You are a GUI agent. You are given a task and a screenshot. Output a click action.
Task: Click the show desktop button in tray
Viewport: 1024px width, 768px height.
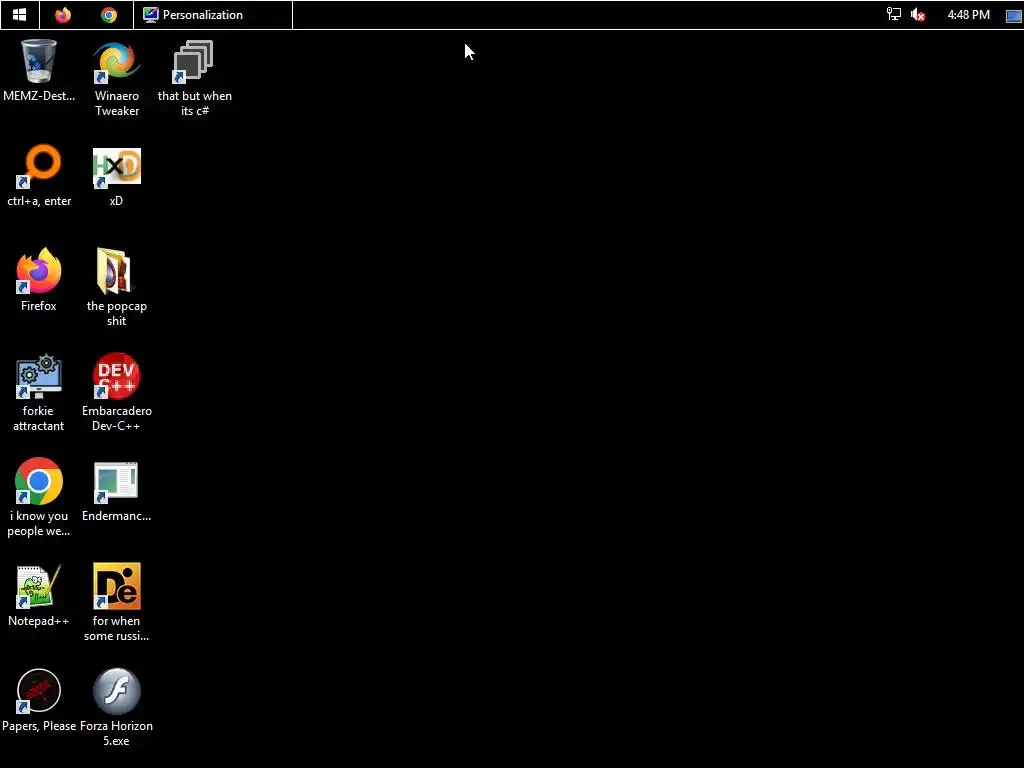point(1014,15)
